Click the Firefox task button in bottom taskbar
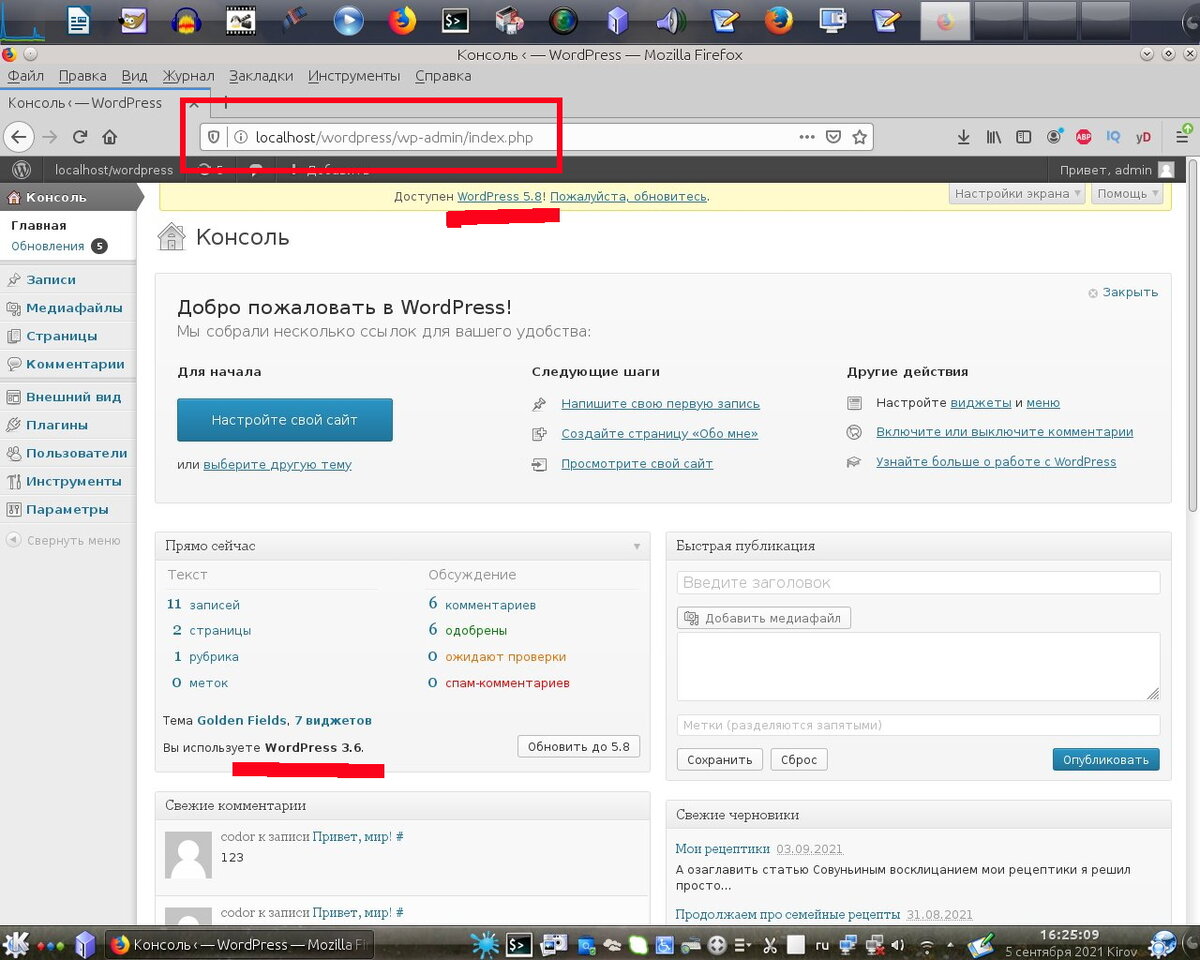The height and width of the screenshot is (960, 1200). (239, 944)
